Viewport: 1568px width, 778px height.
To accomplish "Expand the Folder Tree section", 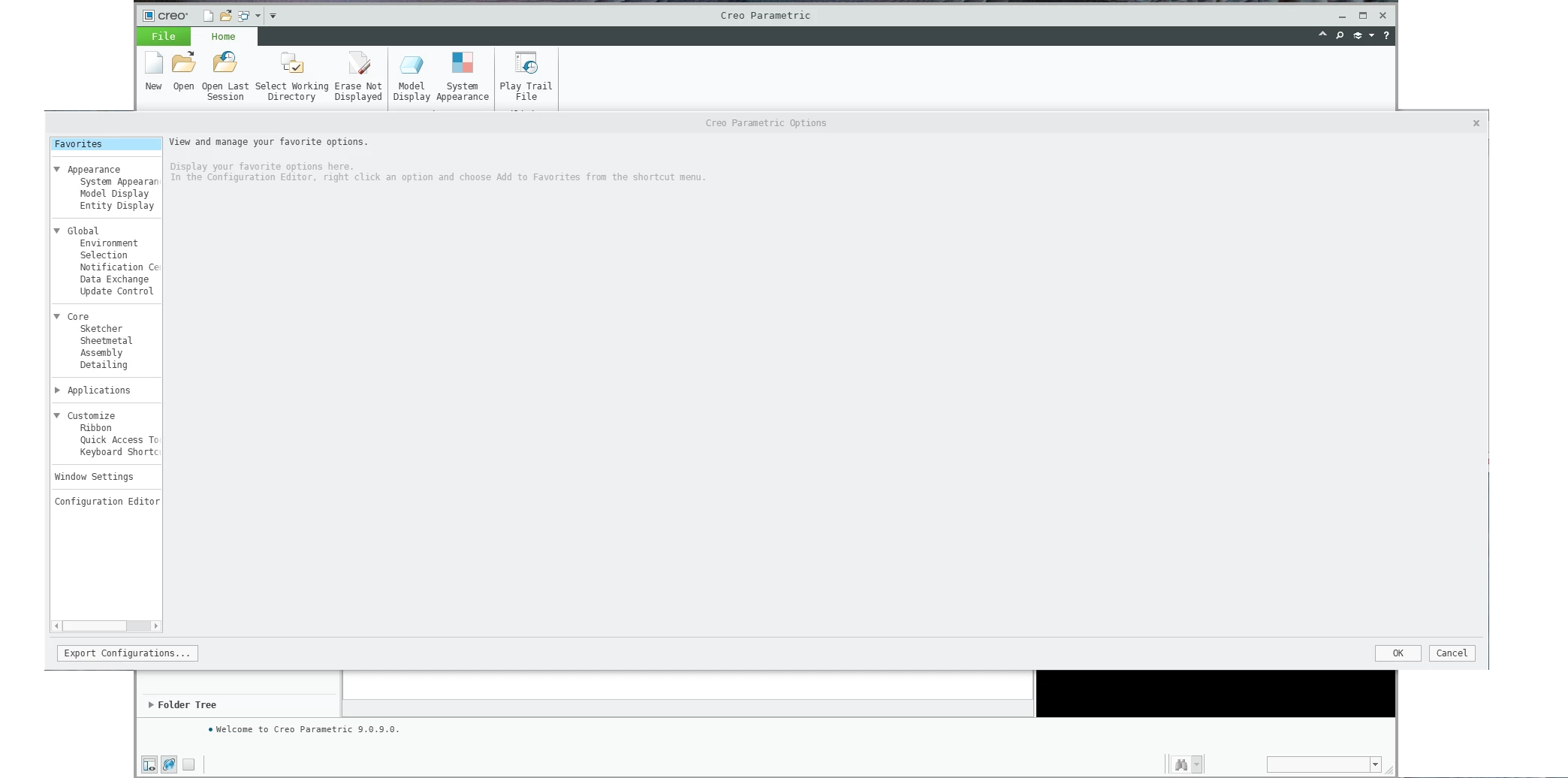I will click(x=151, y=705).
